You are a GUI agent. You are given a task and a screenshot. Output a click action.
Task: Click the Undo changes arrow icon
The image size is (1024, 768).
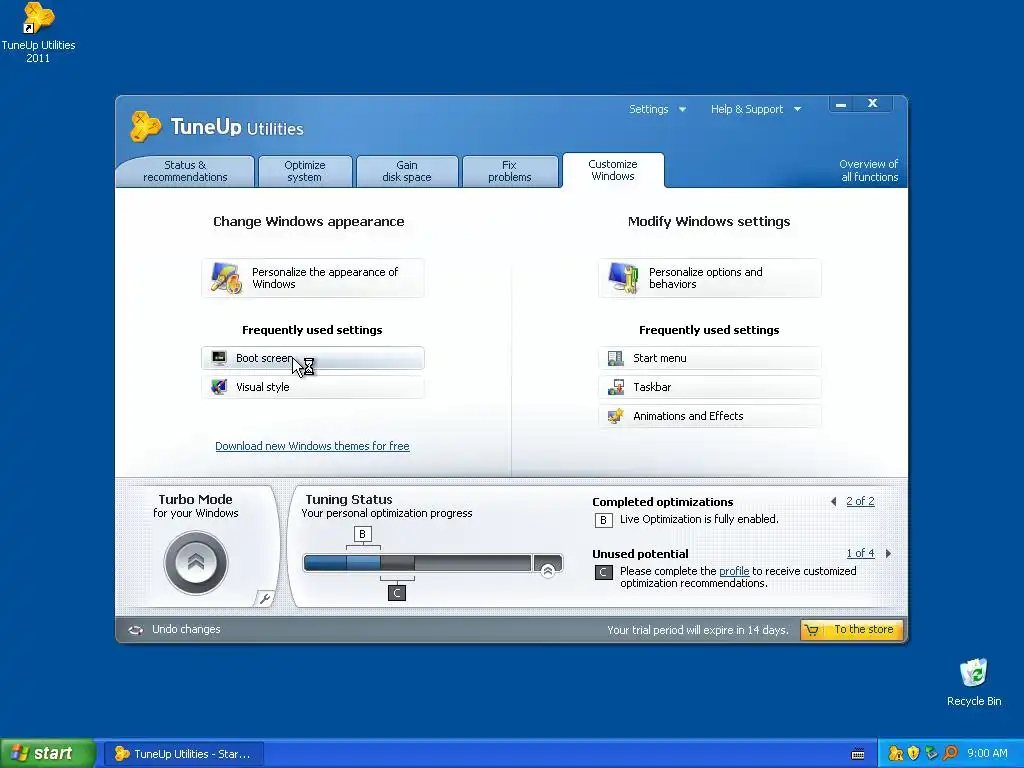coord(135,630)
